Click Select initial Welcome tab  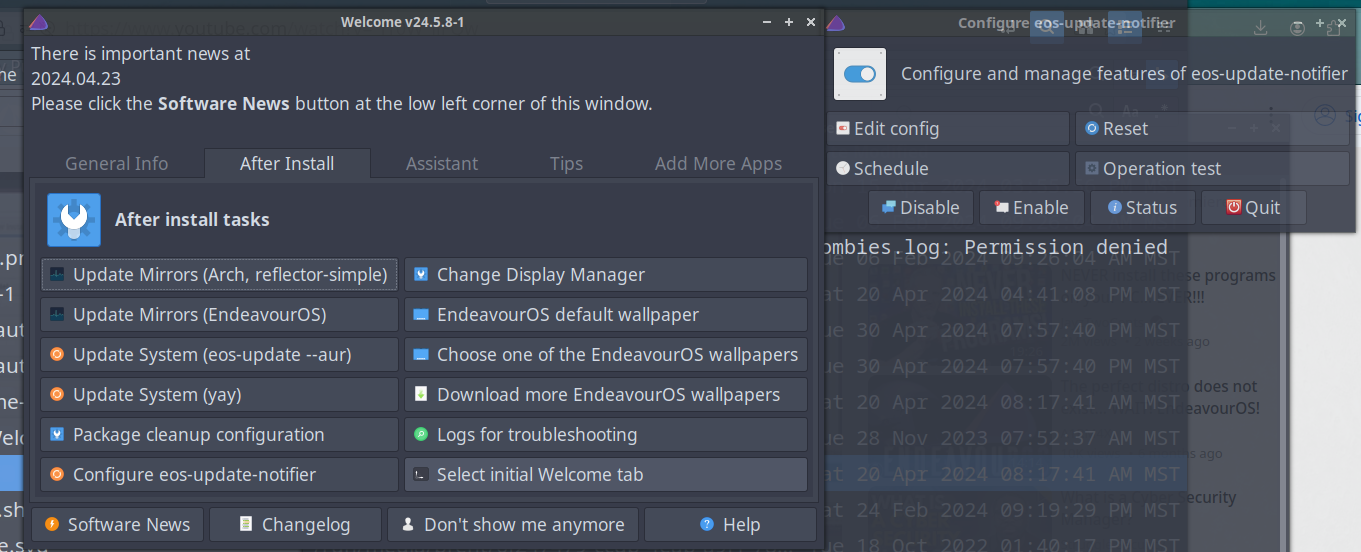pyautogui.click(x=606, y=474)
